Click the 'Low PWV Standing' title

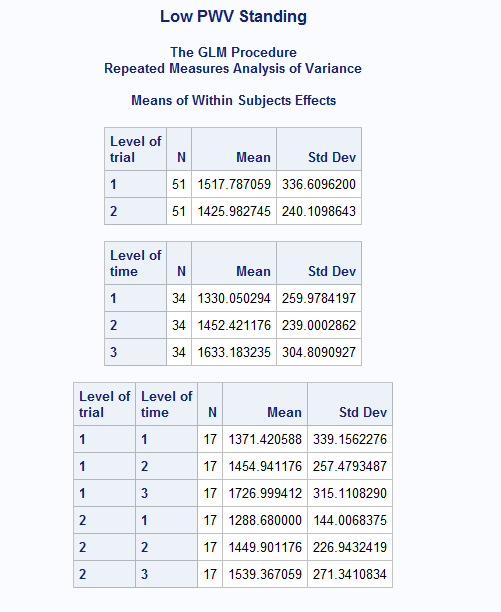233,16
